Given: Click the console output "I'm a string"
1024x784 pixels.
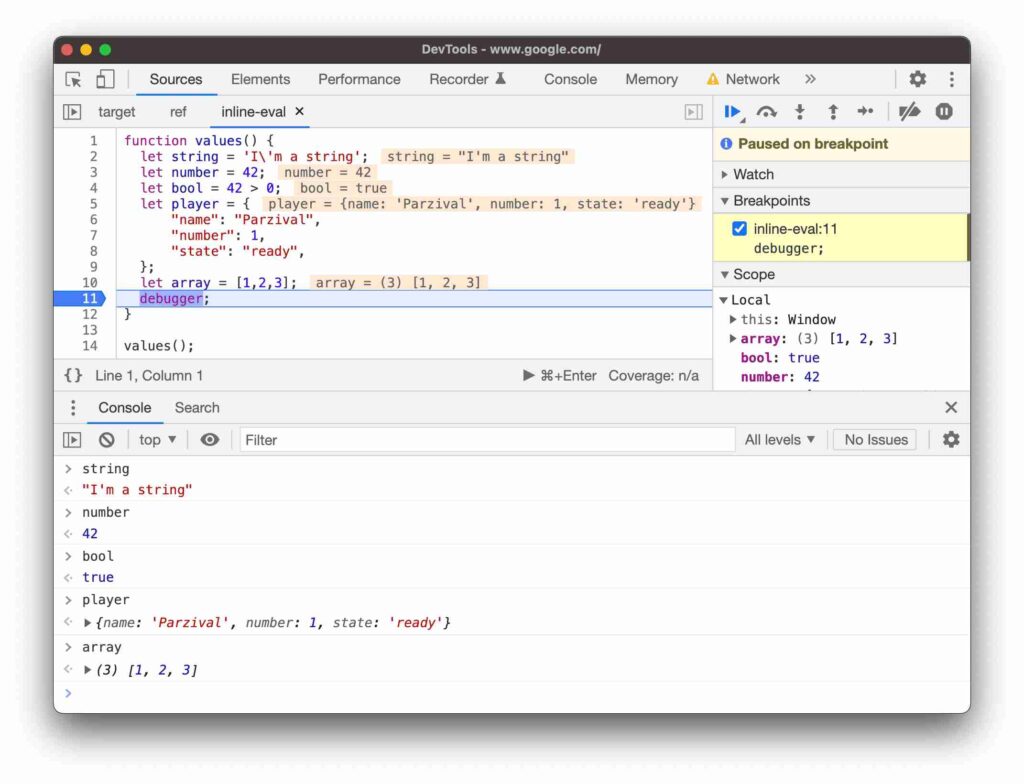Looking at the screenshot, I should [x=137, y=490].
